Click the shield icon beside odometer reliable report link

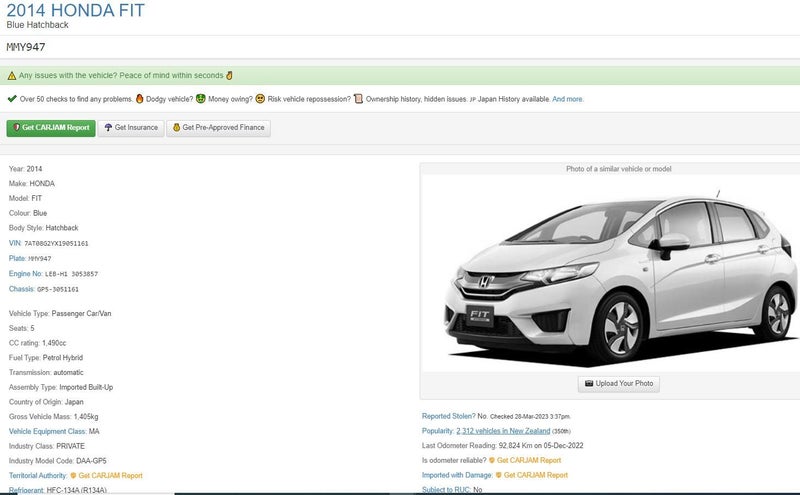point(492,460)
